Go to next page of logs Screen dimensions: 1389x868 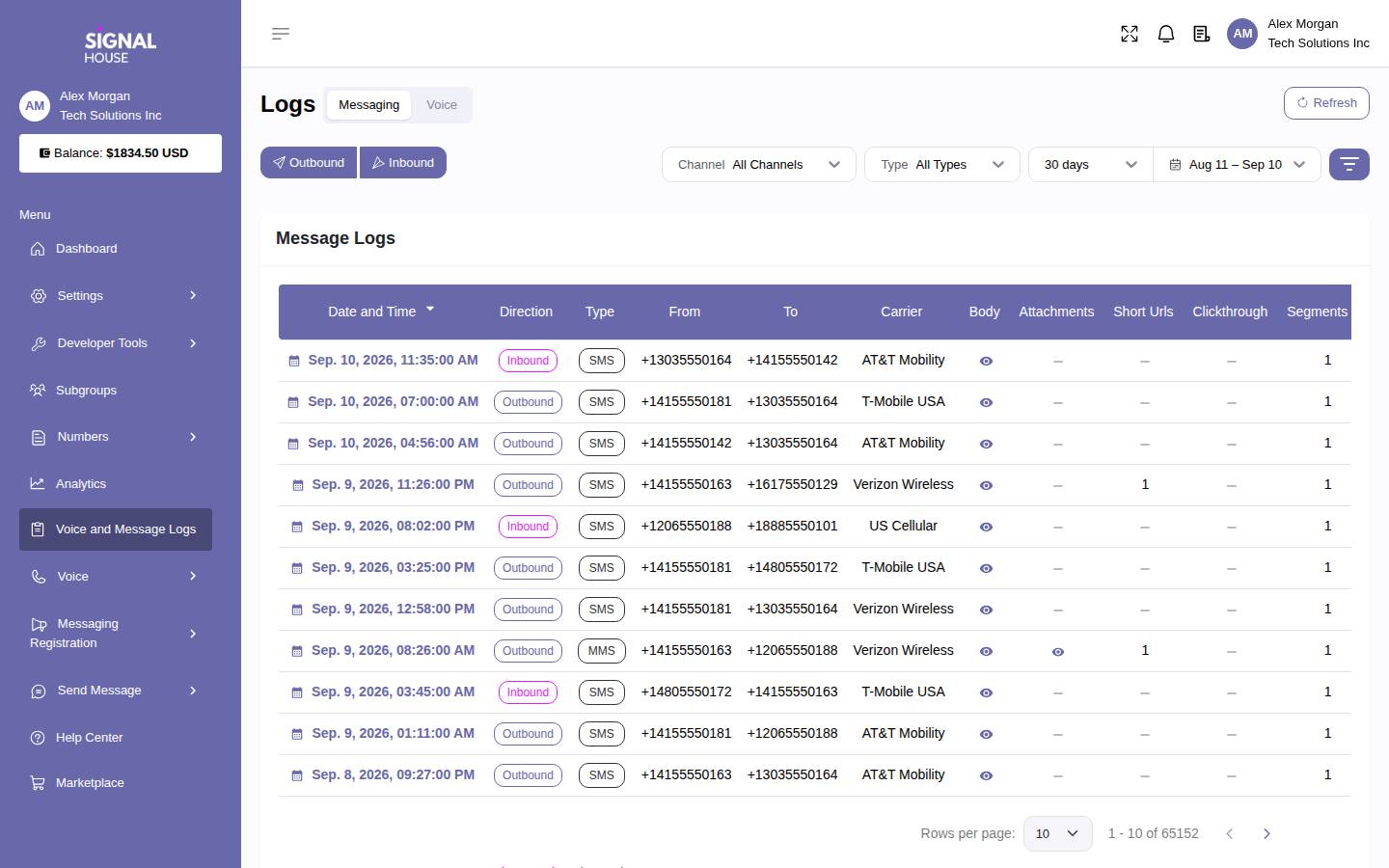(x=1266, y=833)
